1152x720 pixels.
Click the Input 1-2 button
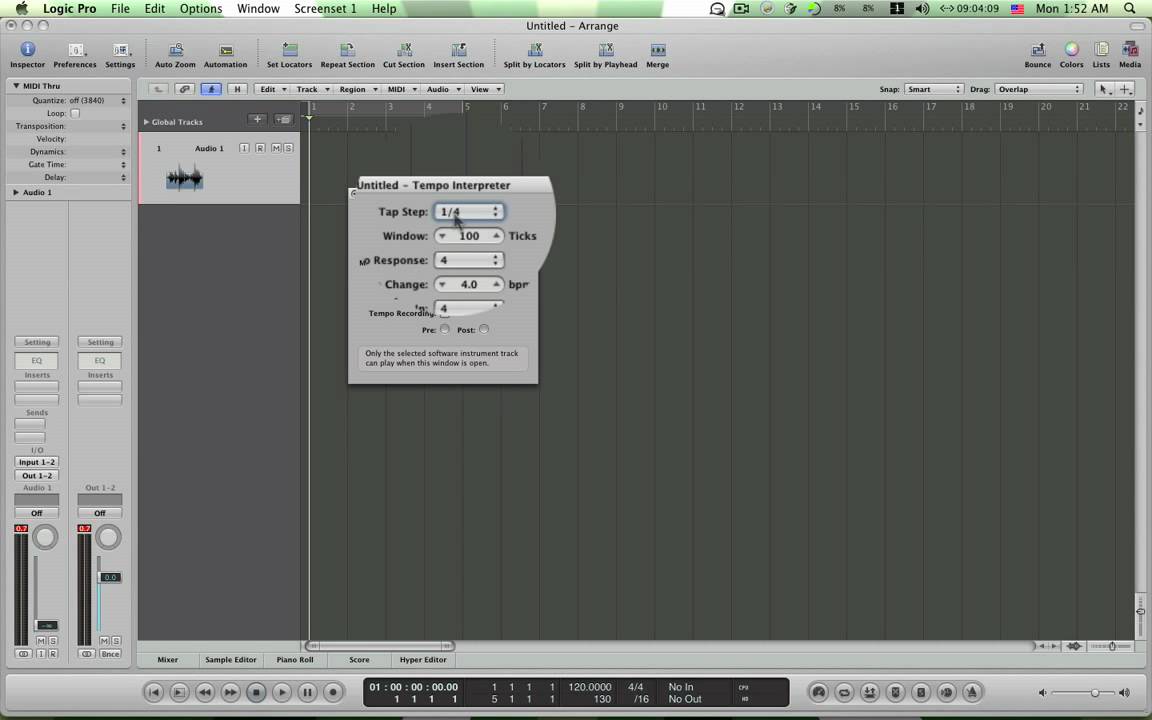[x=37, y=462]
